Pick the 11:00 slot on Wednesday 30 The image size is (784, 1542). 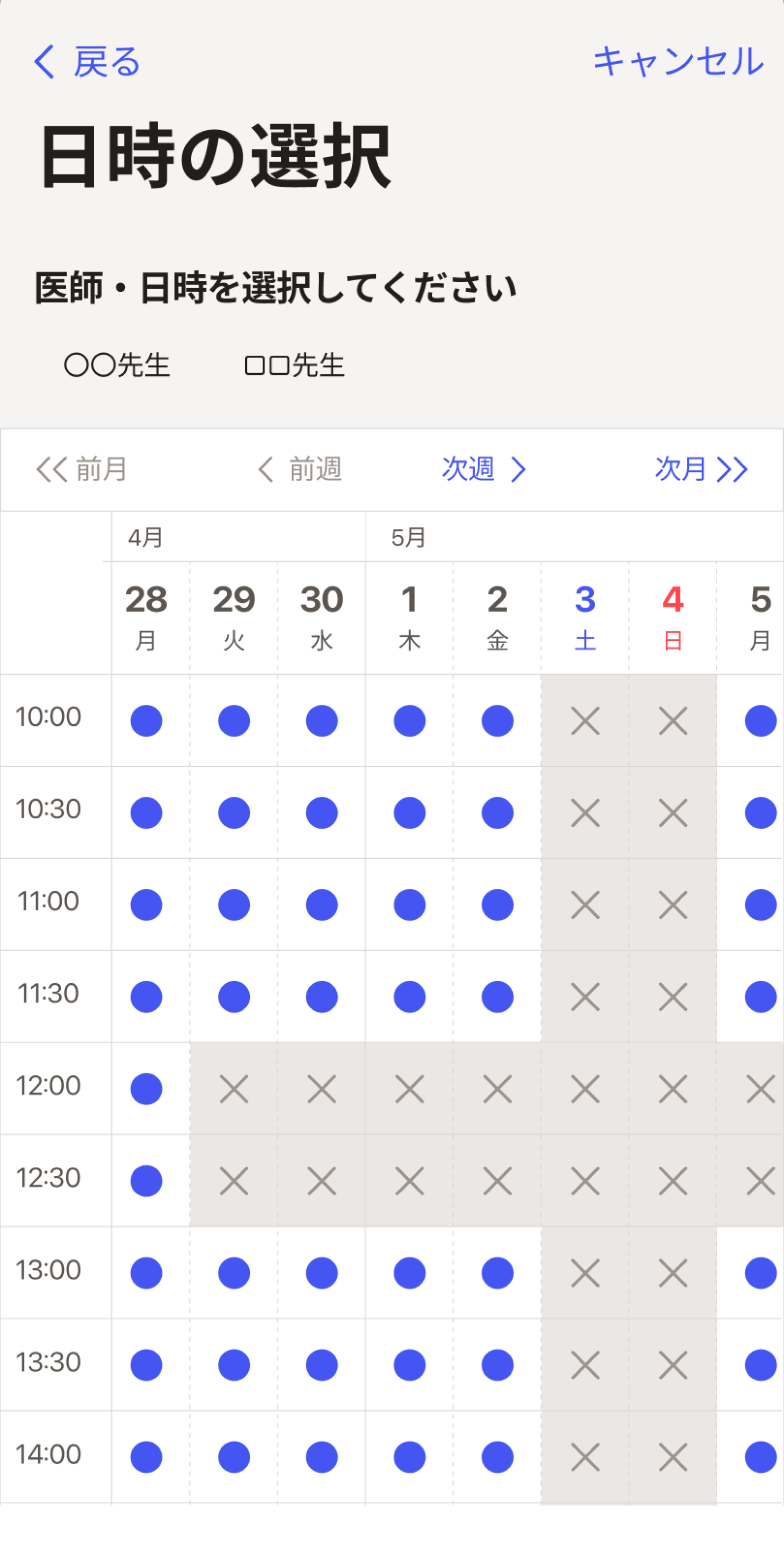click(x=322, y=905)
